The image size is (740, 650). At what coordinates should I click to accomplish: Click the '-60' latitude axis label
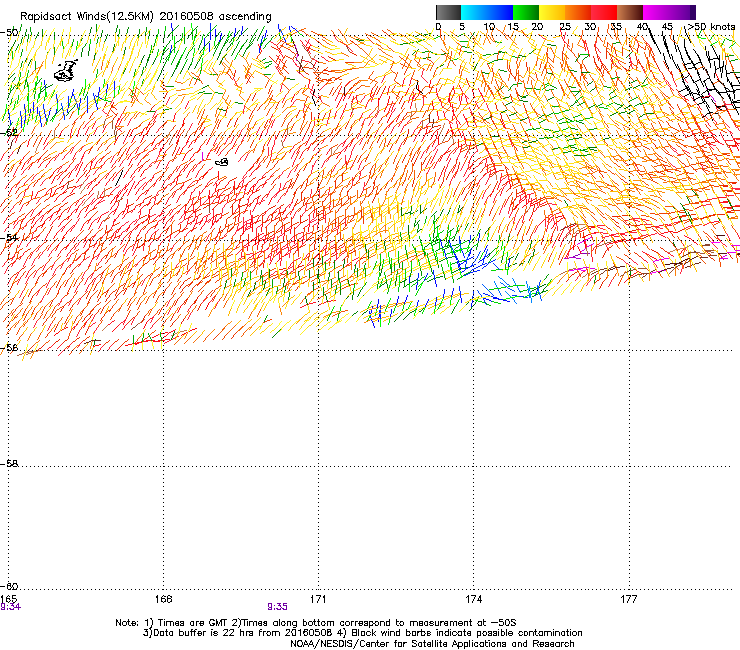click(x=9, y=586)
